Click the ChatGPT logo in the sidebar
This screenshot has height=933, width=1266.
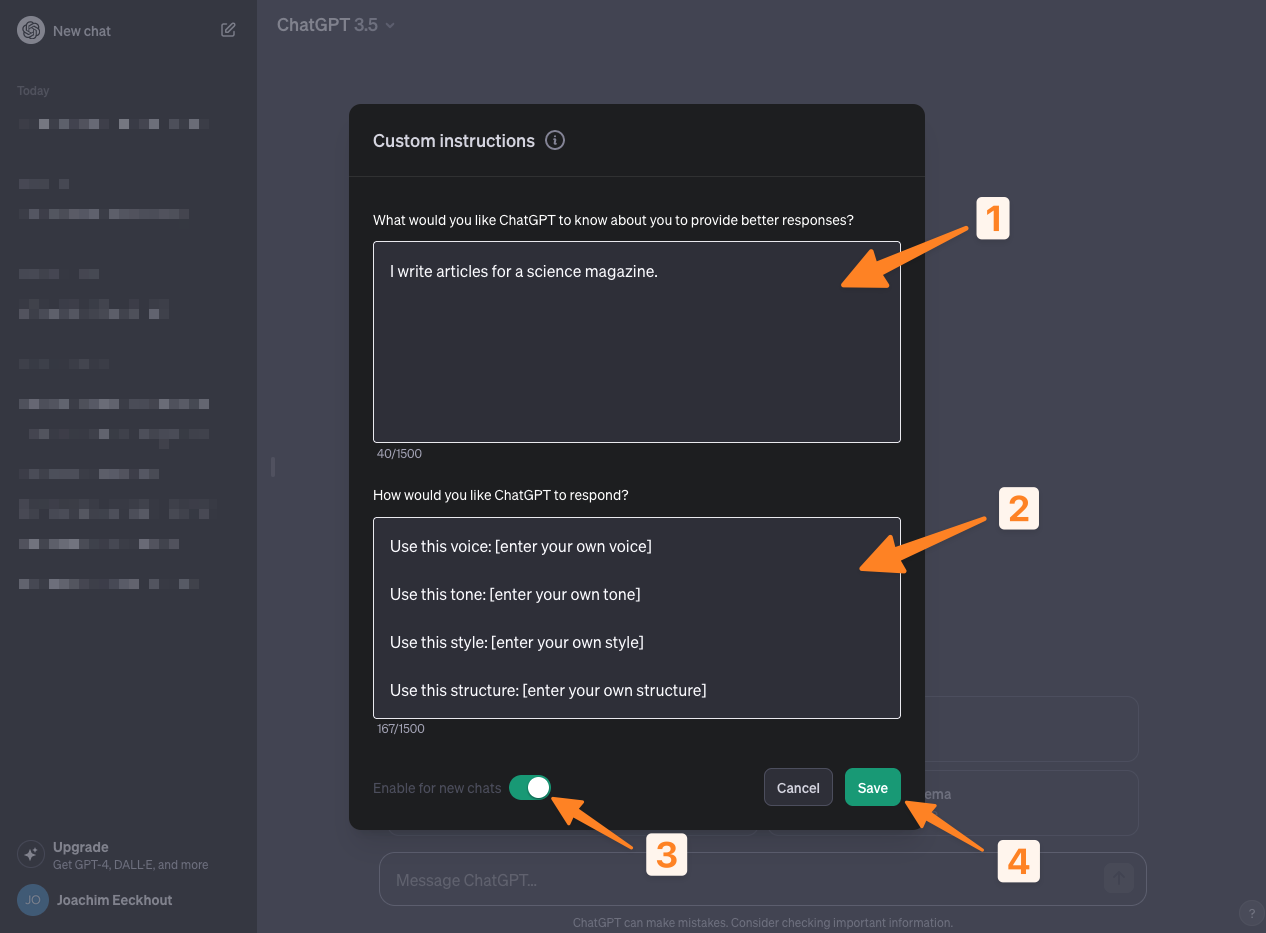(31, 30)
